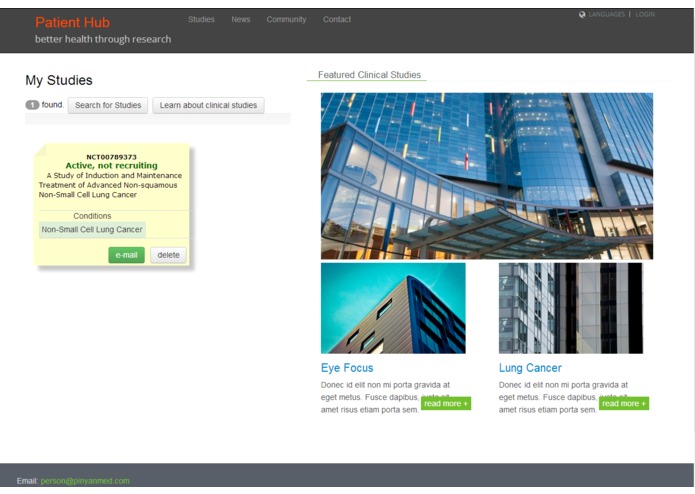The image size is (695, 494).
Task: Click the Lung Cancer building thumbnail
Action: [570, 308]
